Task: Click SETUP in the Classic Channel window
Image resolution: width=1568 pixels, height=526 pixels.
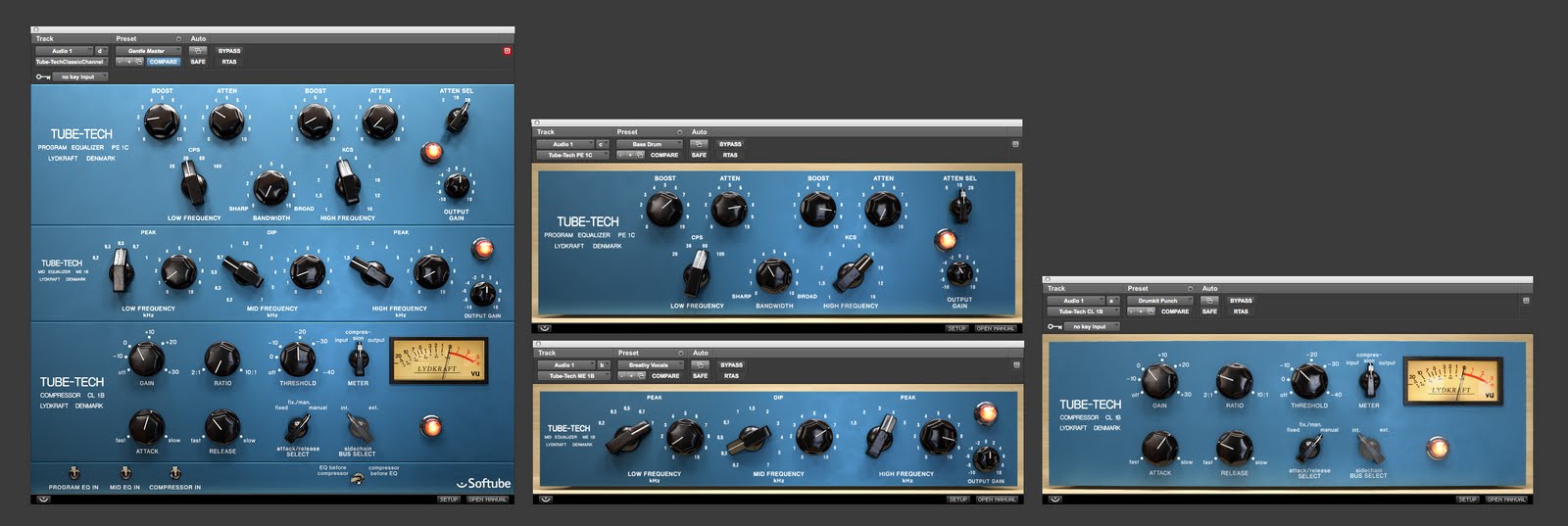Action: [449, 500]
